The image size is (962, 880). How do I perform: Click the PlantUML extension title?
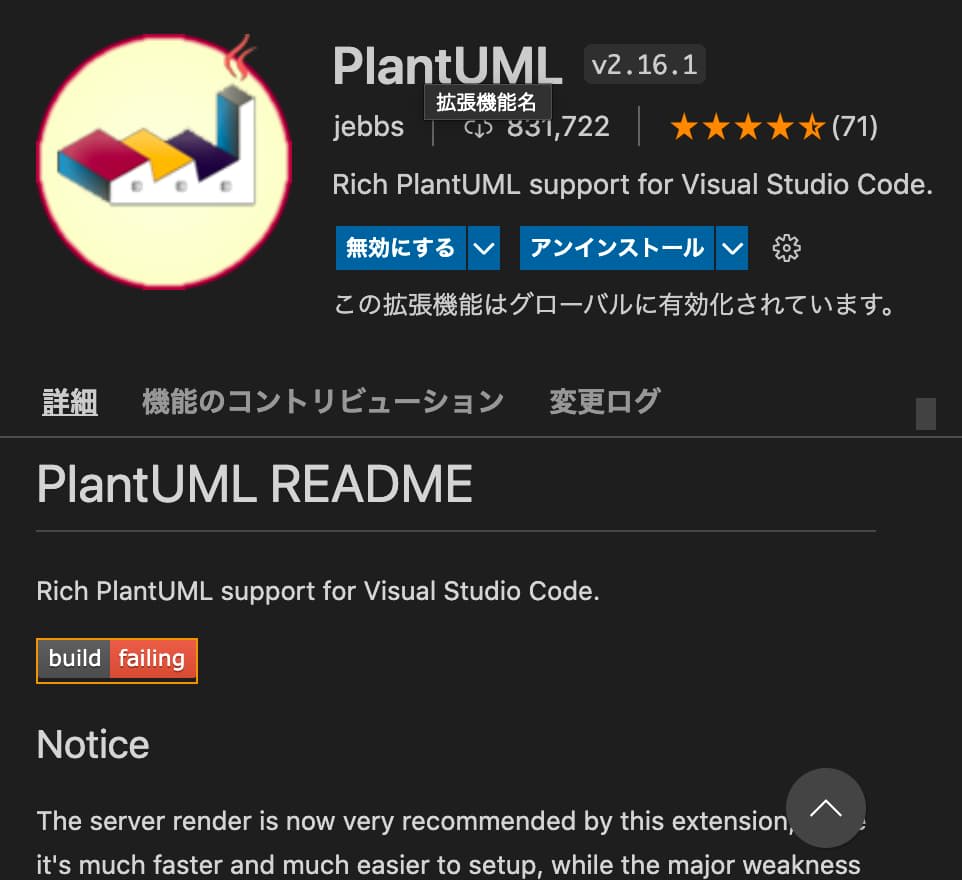click(447, 66)
